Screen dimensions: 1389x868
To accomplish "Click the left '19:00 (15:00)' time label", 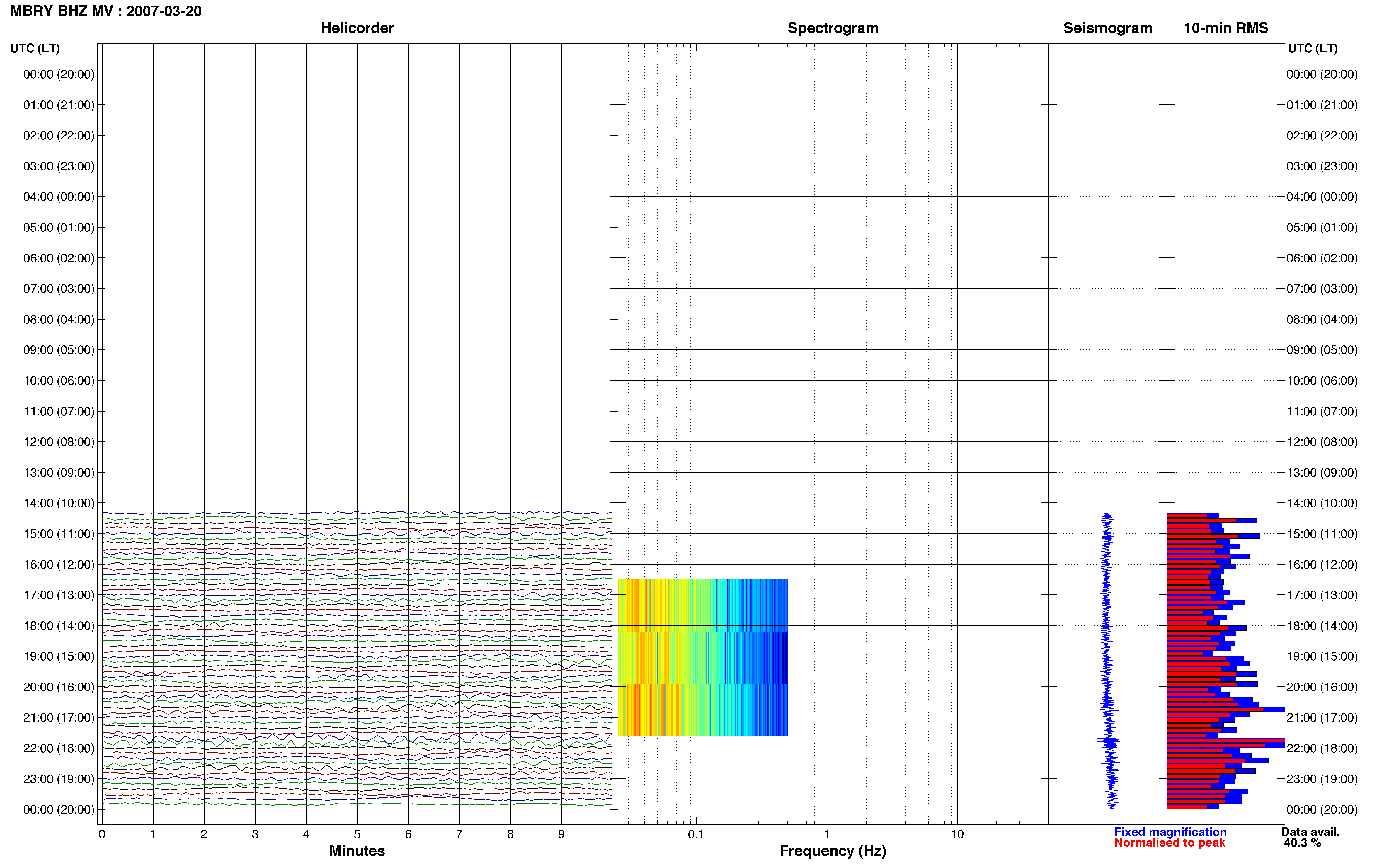I will (59, 656).
